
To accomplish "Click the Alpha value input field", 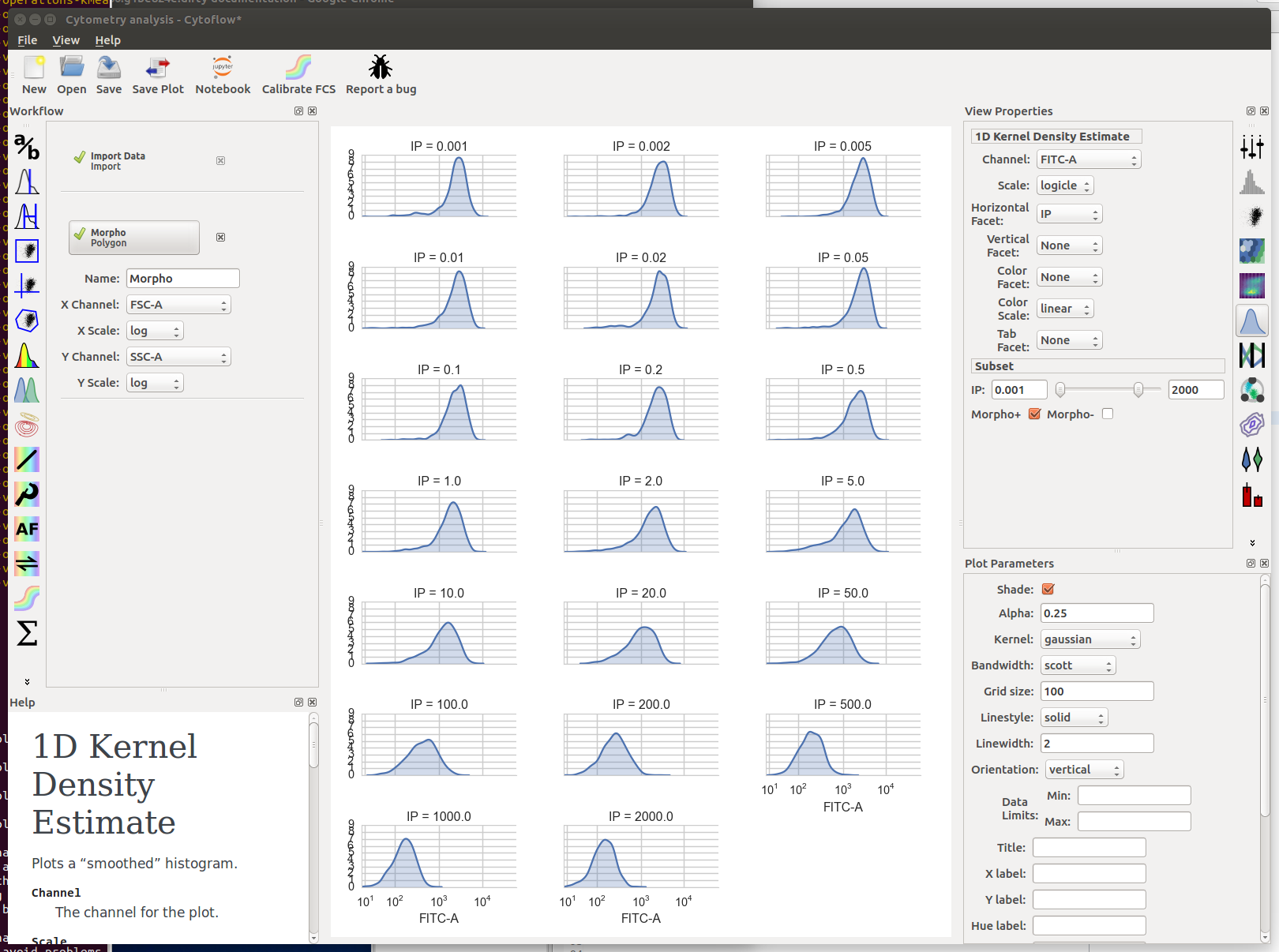I will (x=1097, y=613).
